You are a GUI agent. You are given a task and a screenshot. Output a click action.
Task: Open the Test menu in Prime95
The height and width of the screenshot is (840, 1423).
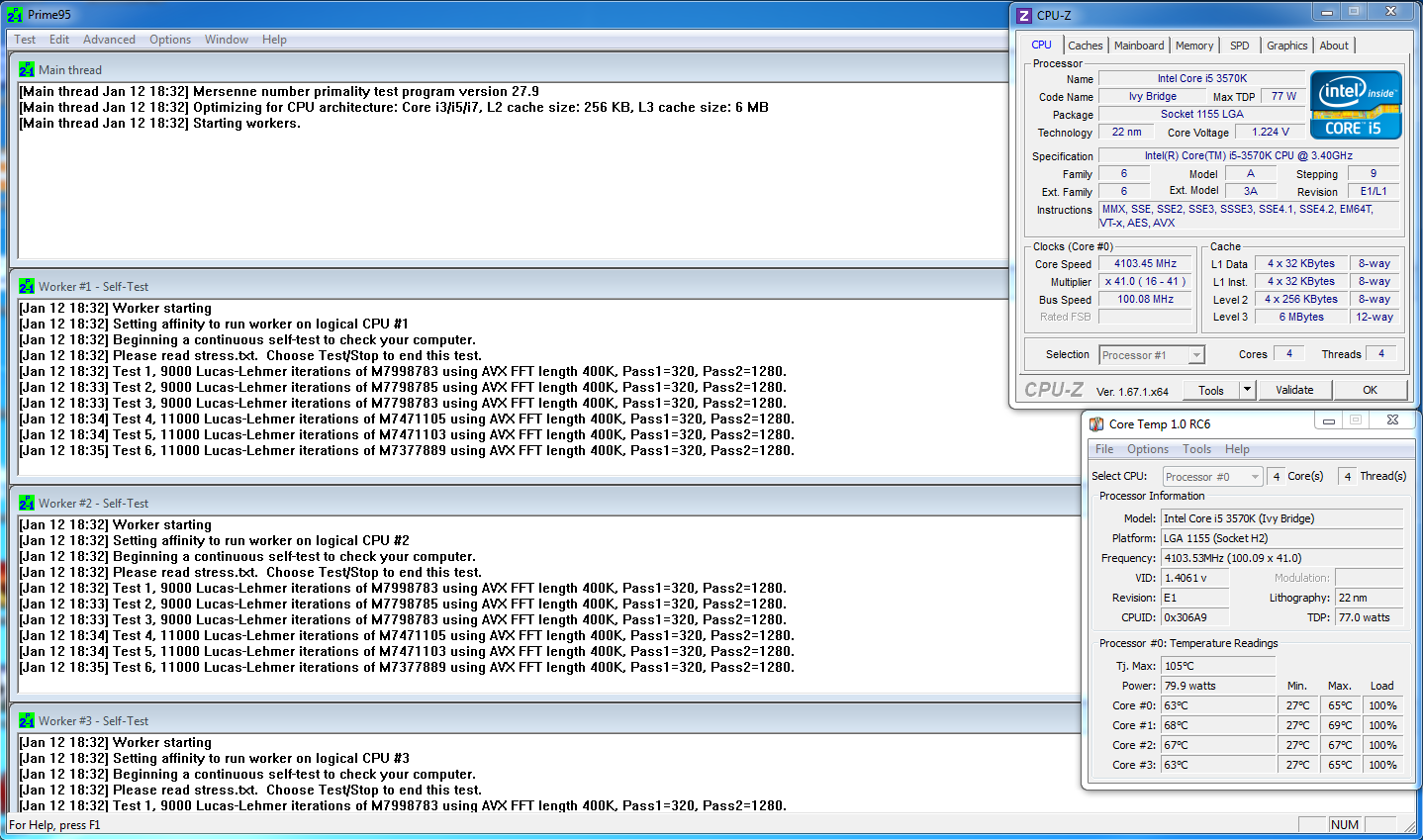coord(25,40)
